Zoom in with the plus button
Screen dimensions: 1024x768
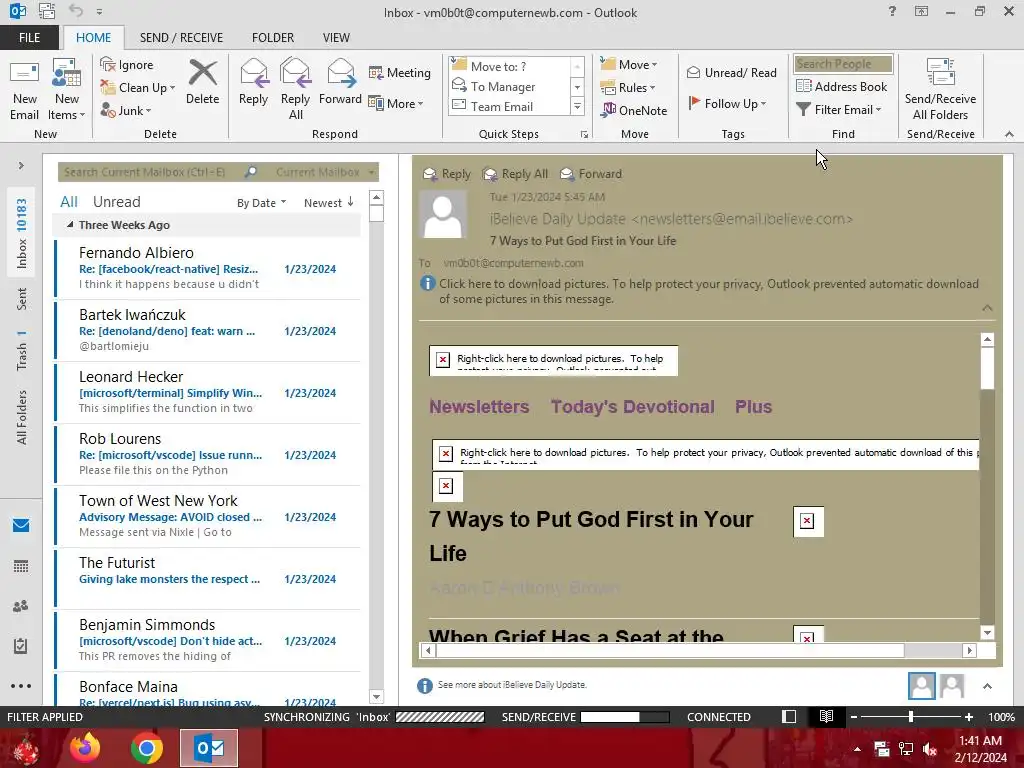969,716
